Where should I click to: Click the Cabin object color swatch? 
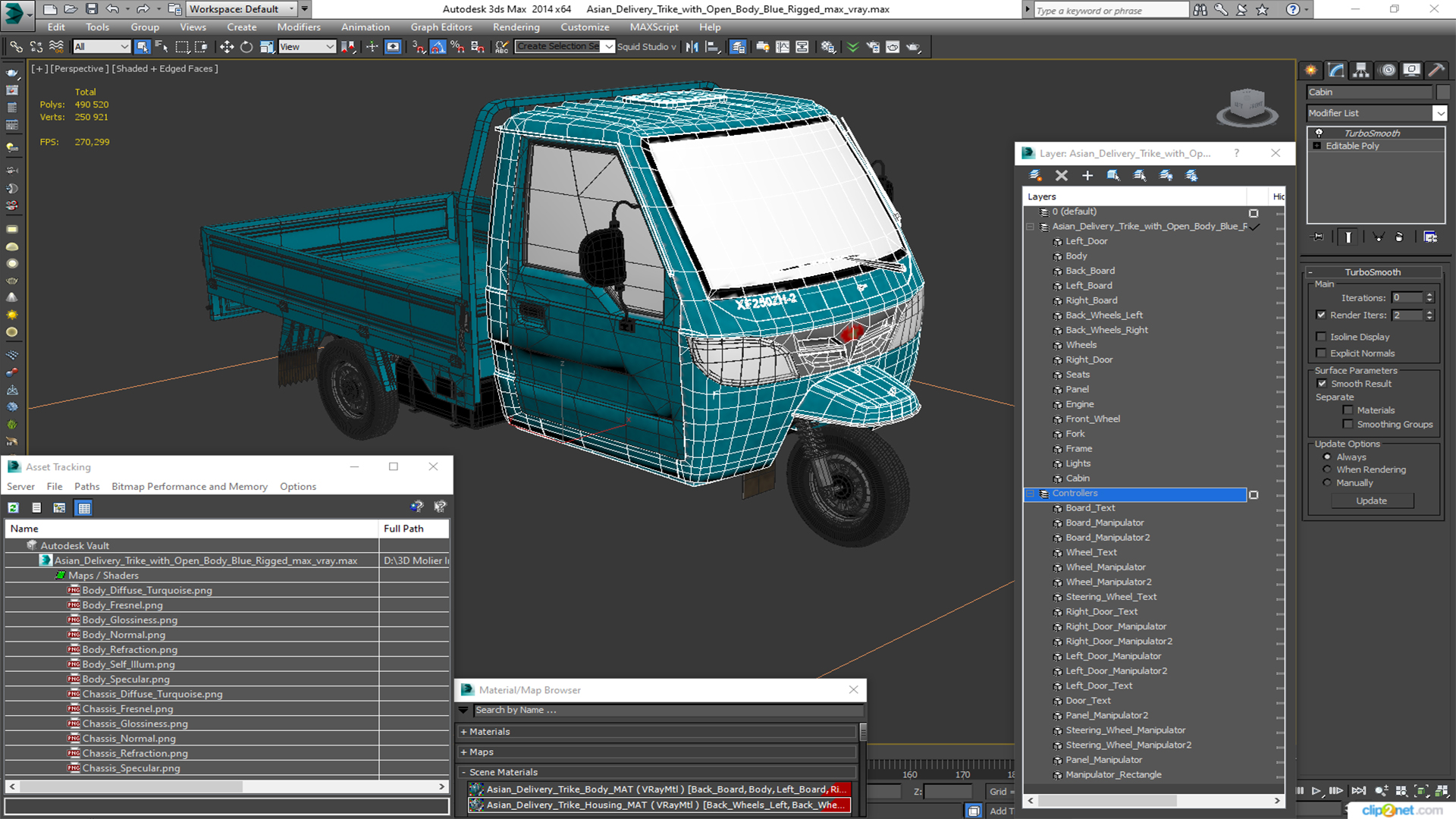click(x=1442, y=92)
